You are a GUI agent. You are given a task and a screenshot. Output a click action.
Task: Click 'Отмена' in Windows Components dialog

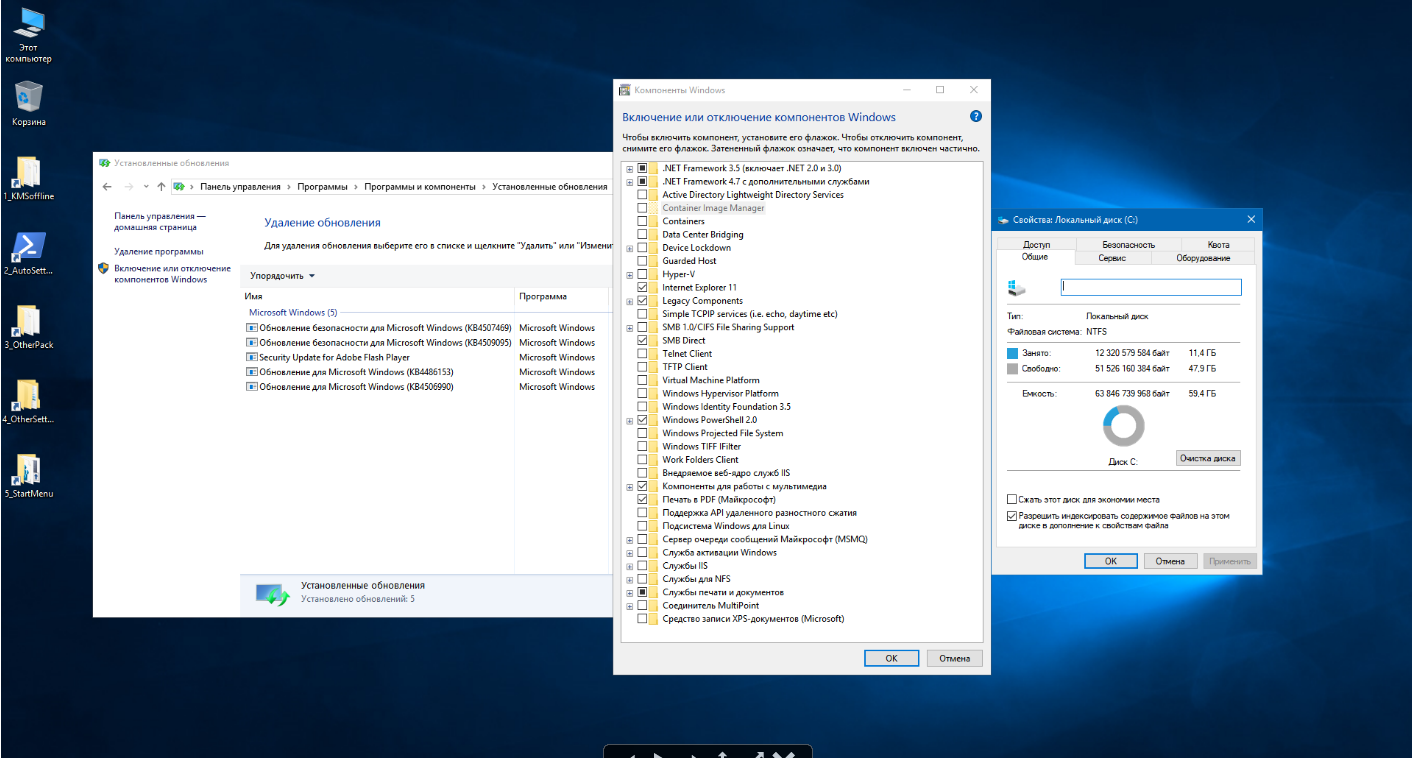pos(955,658)
